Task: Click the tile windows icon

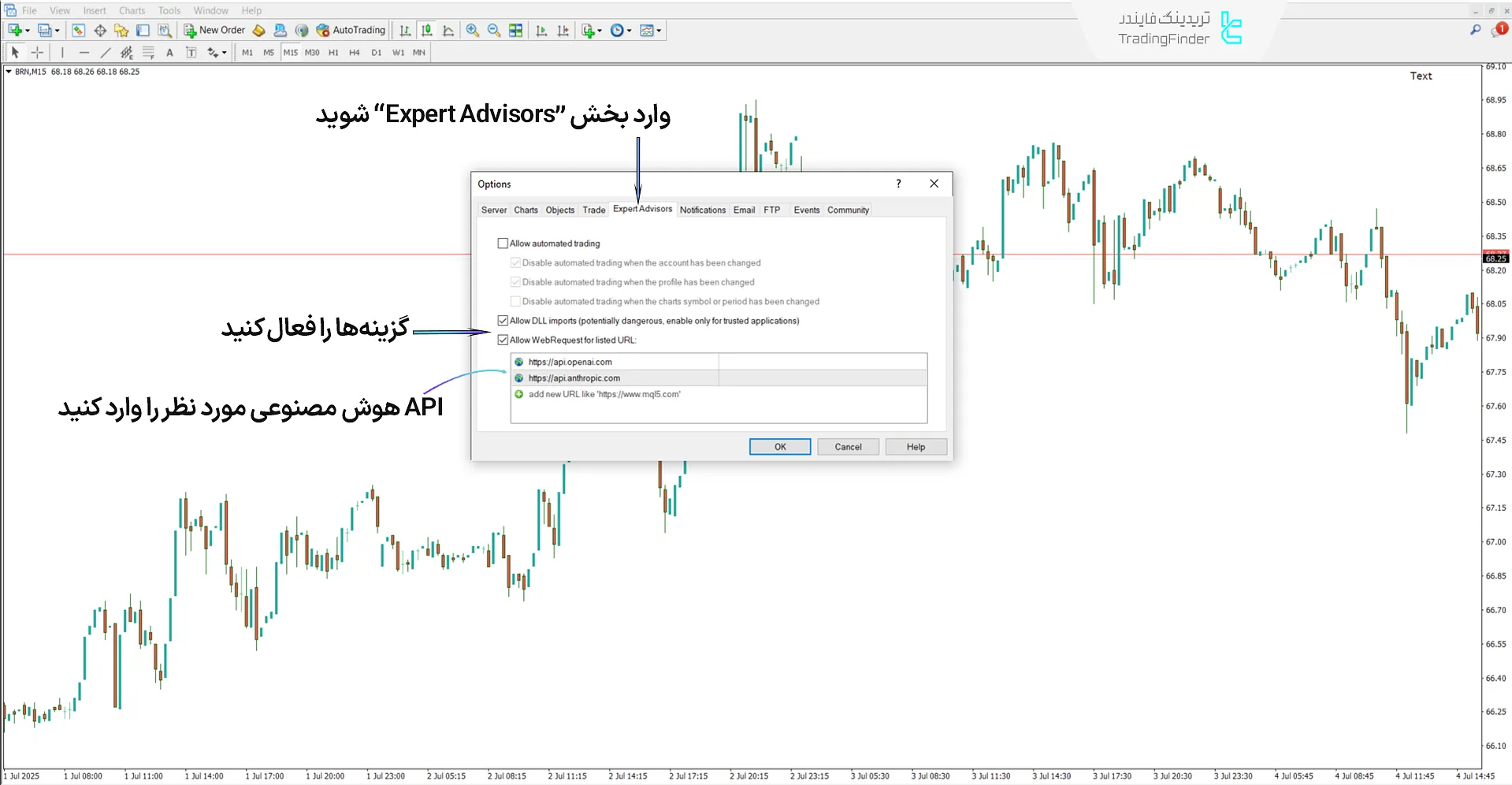Action: point(515,30)
